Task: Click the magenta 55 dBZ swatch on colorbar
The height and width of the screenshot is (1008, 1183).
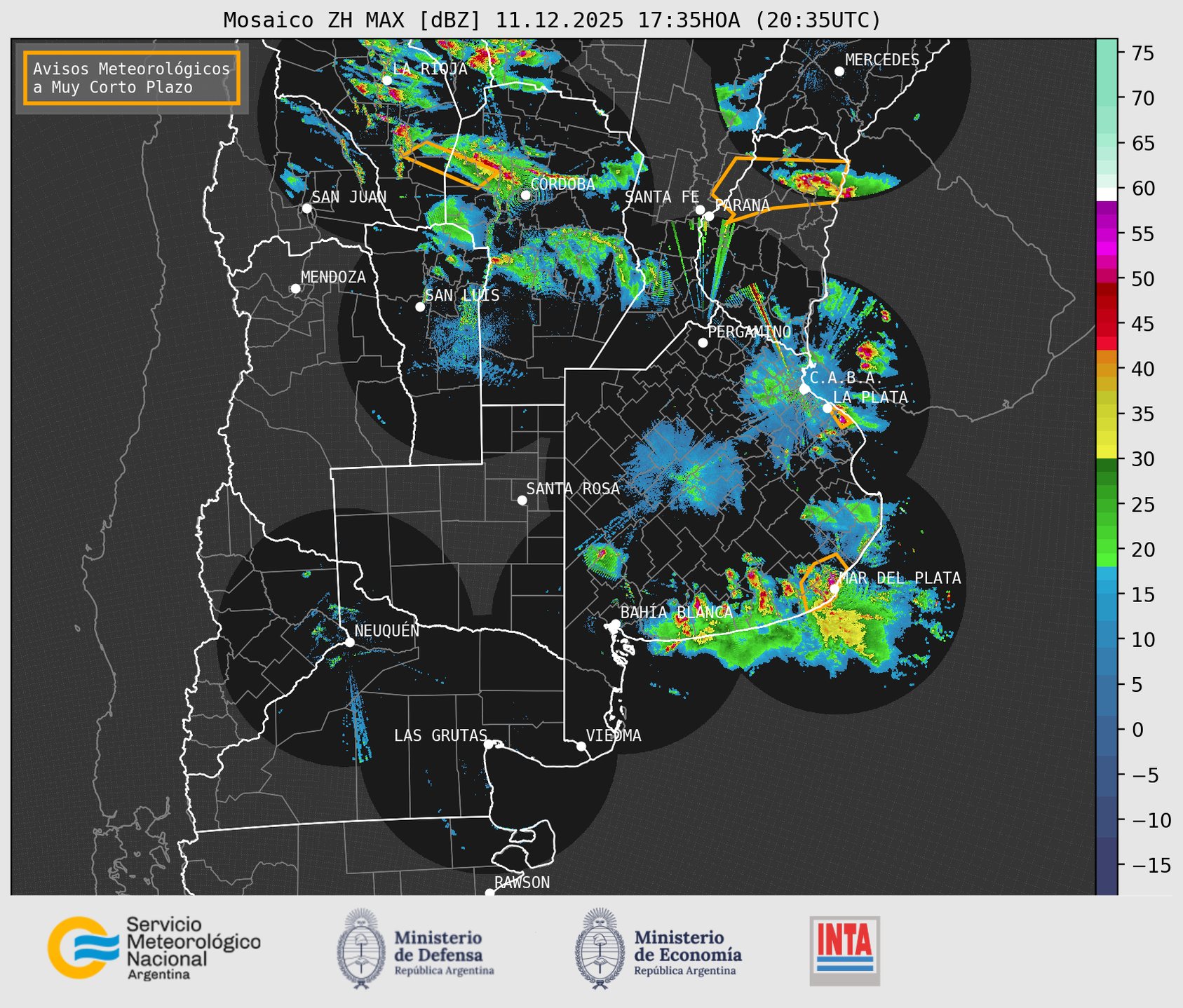Action: tap(1107, 234)
